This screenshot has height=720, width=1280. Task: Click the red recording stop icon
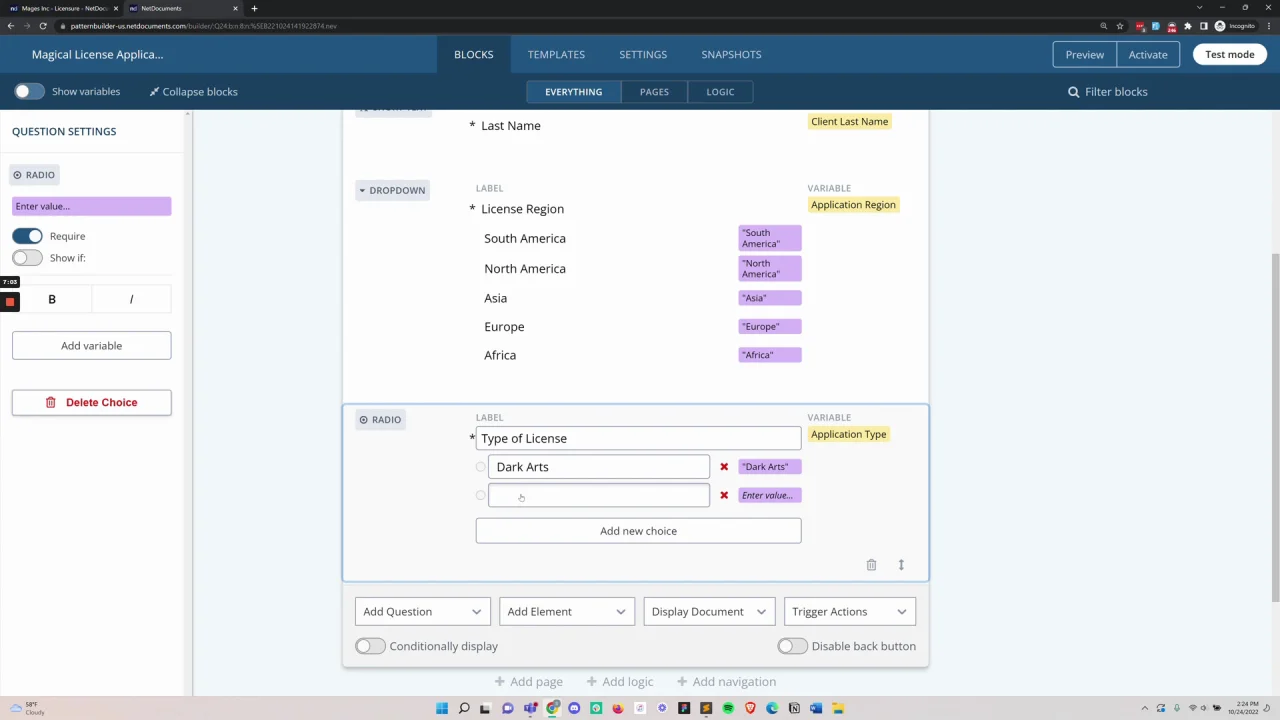pyautogui.click(x=10, y=301)
